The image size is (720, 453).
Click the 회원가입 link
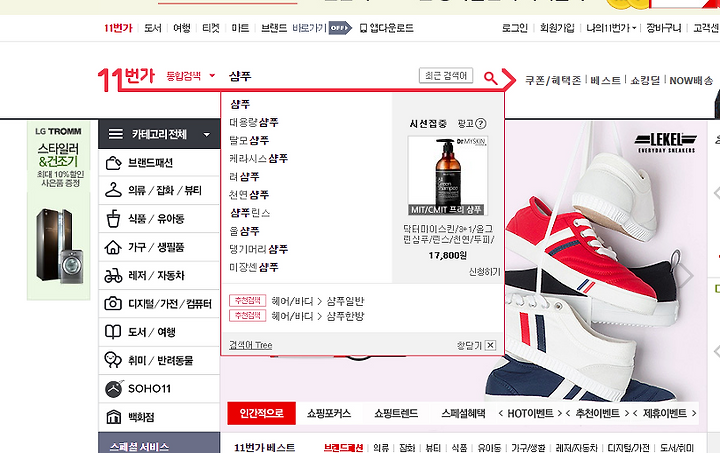coord(557,28)
